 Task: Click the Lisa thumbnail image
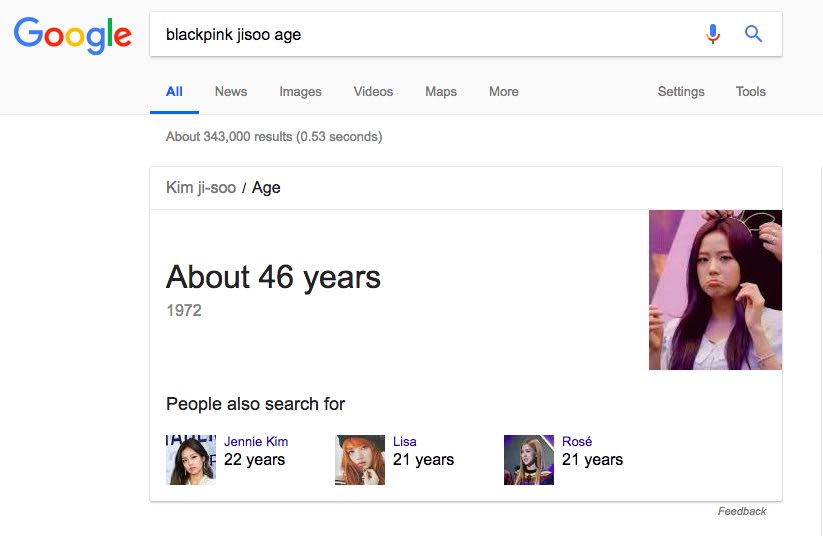click(x=360, y=460)
